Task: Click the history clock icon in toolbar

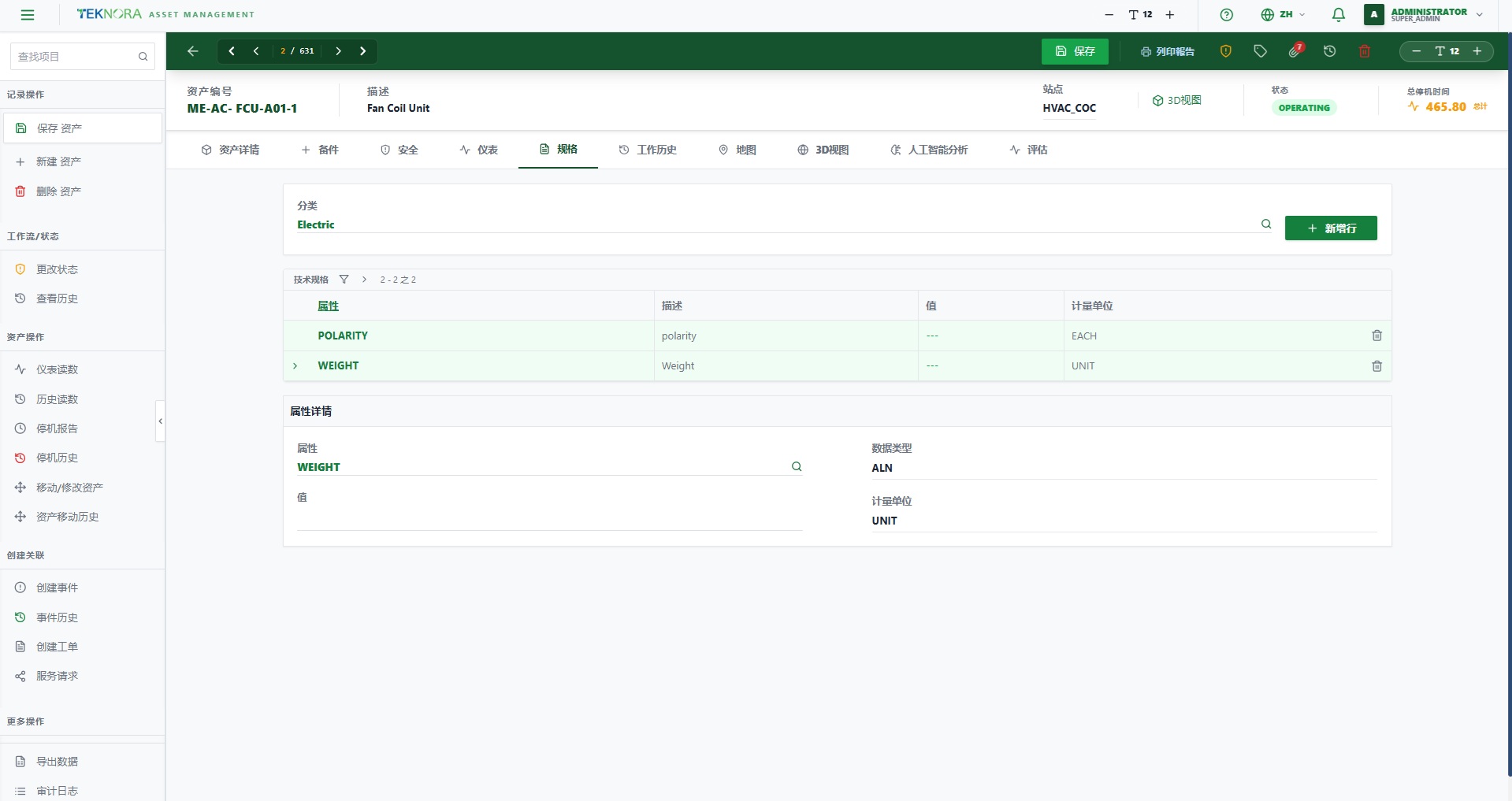Action: pos(1330,51)
